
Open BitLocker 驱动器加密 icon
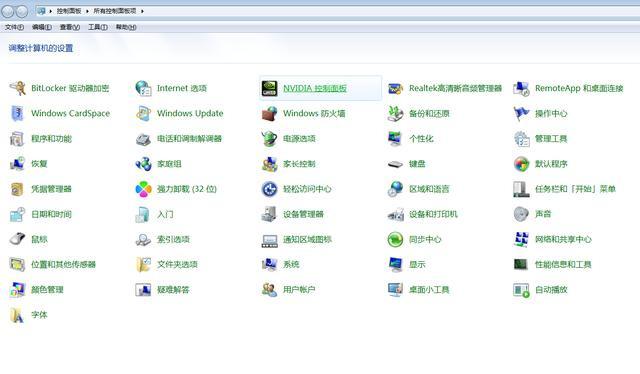click(18, 88)
